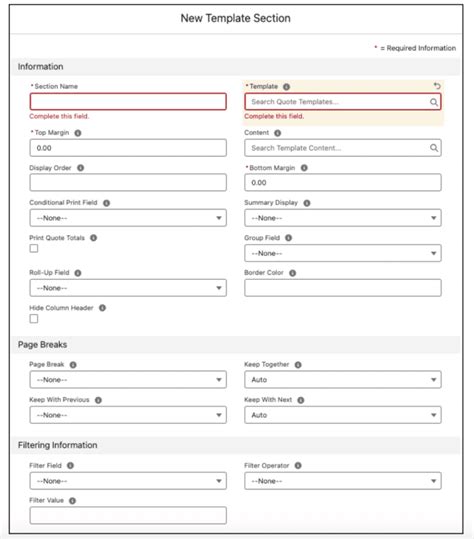Open the Page Break dropdown
Image resolution: width=474 pixels, height=539 pixels.
click(128, 380)
